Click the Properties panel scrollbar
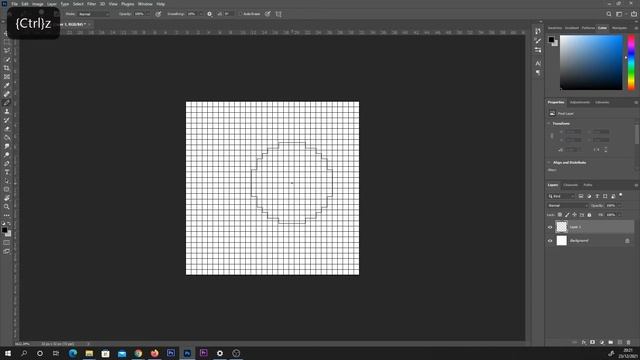 click(637, 134)
